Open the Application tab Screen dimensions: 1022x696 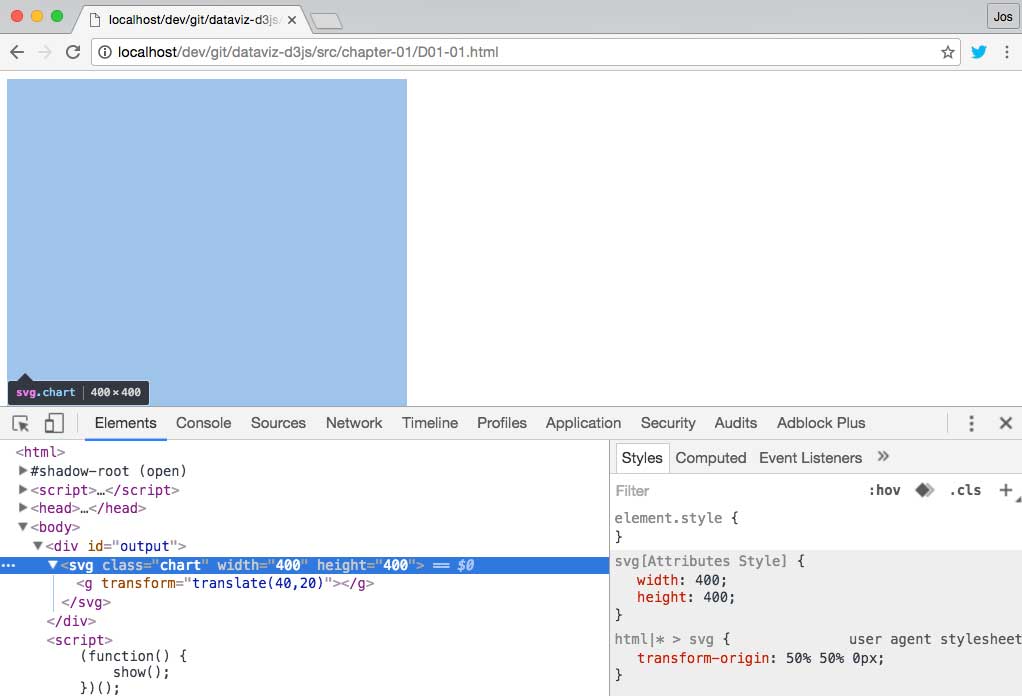583,424
